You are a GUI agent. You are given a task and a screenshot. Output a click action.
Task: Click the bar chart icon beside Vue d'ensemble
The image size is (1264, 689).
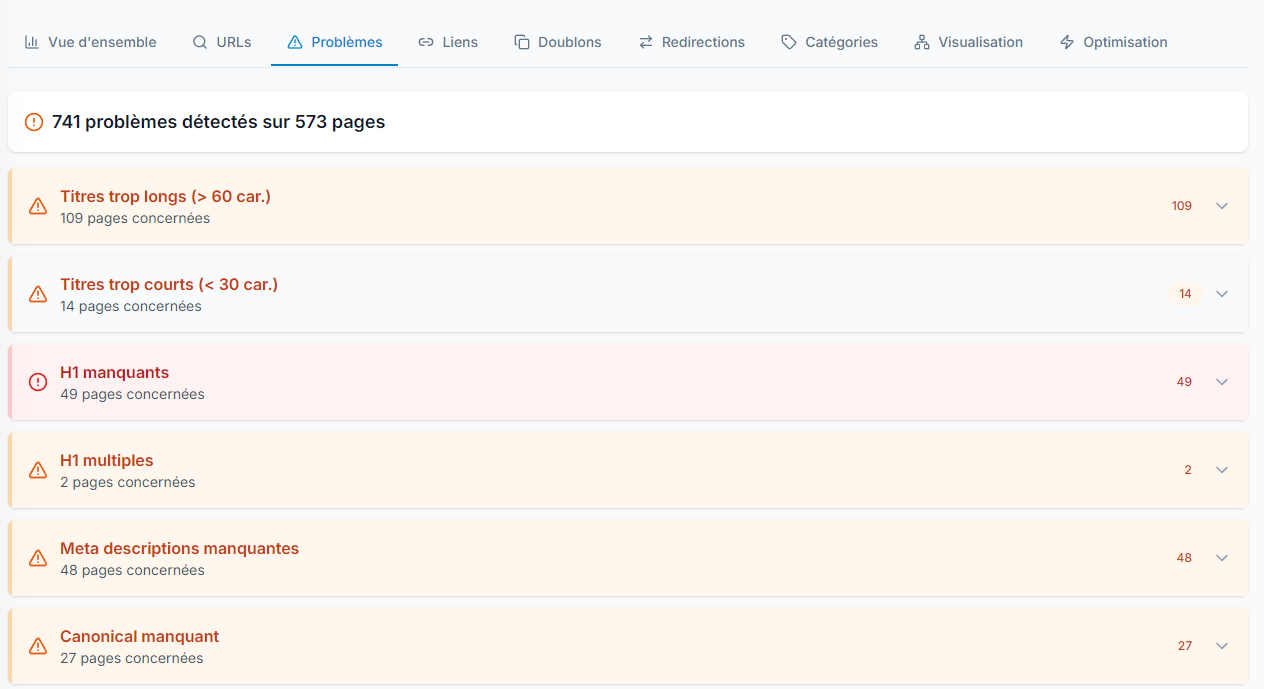32,42
